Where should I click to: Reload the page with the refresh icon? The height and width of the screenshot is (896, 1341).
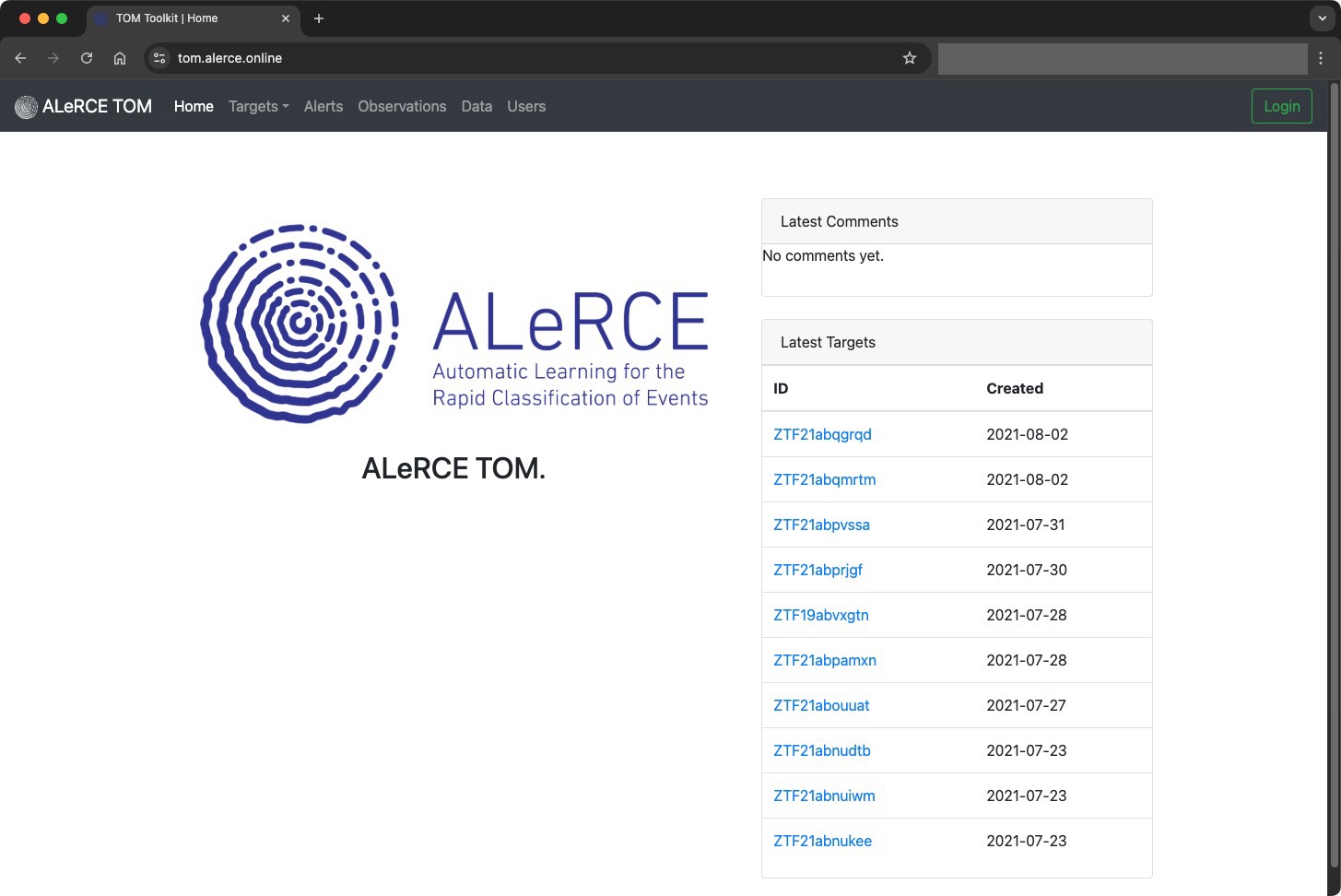coord(87,58)
